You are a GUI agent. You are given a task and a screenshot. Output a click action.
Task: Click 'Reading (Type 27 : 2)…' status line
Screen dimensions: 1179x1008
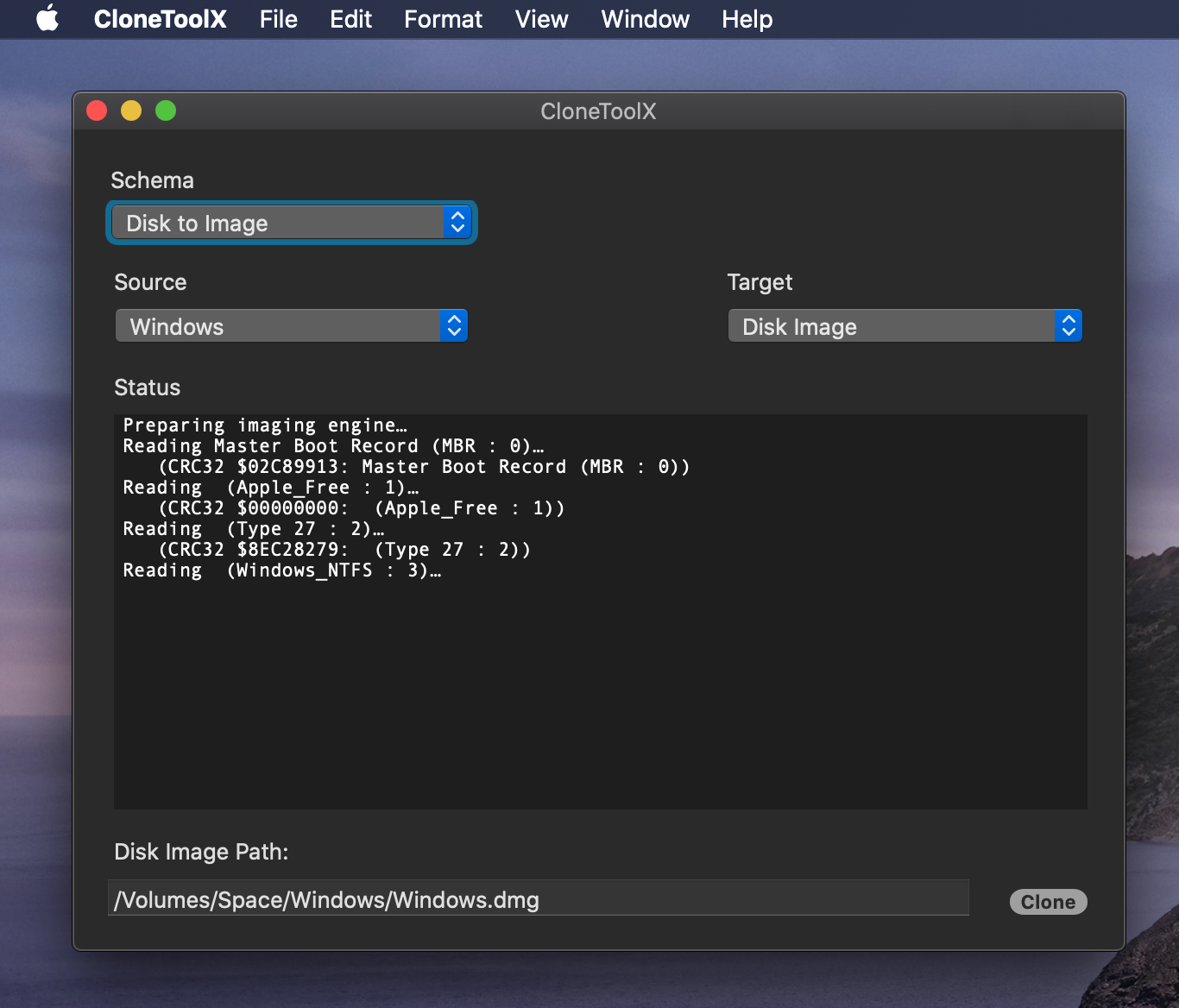(254, 529)
